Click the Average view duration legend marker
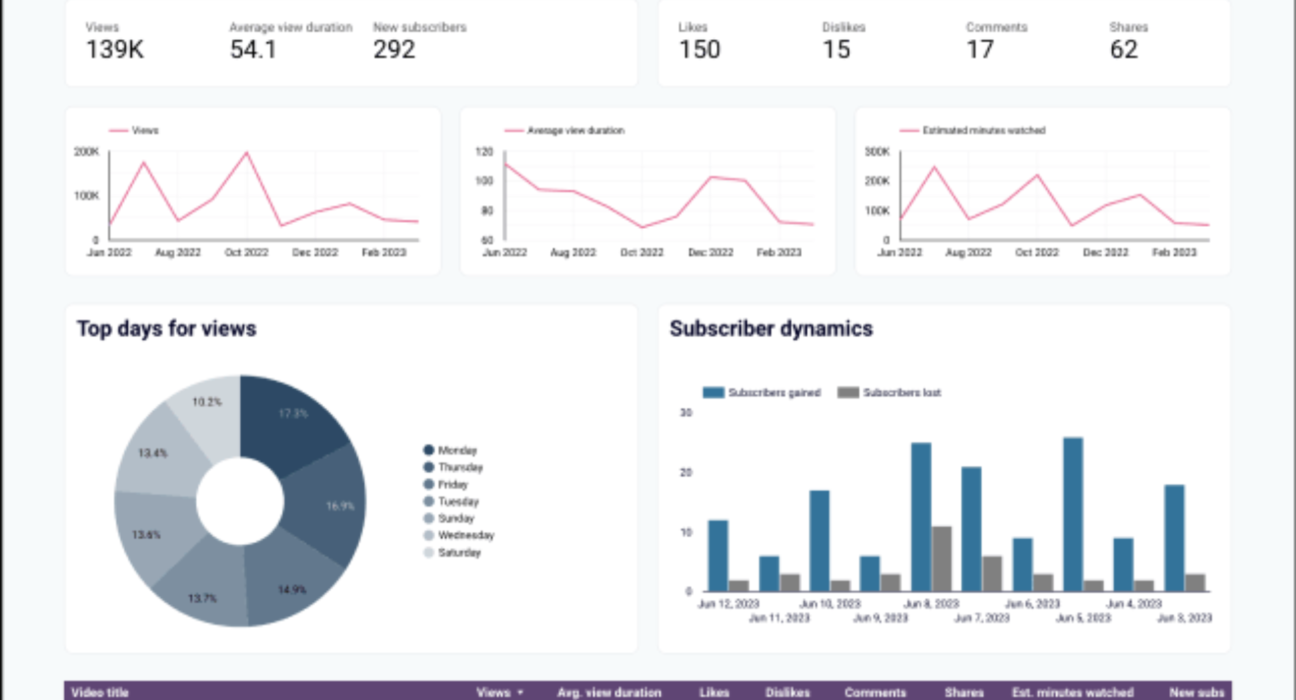1296x700 pixels. click(x=514, y=131)
